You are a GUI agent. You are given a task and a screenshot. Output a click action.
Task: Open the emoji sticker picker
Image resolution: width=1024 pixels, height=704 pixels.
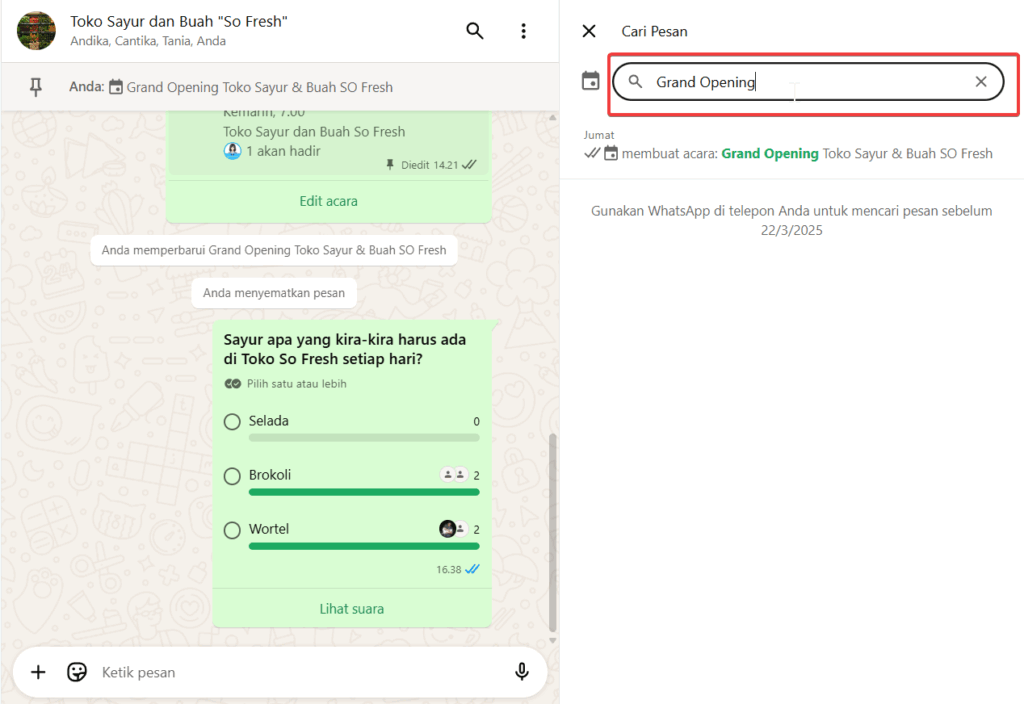pos(77,672)
